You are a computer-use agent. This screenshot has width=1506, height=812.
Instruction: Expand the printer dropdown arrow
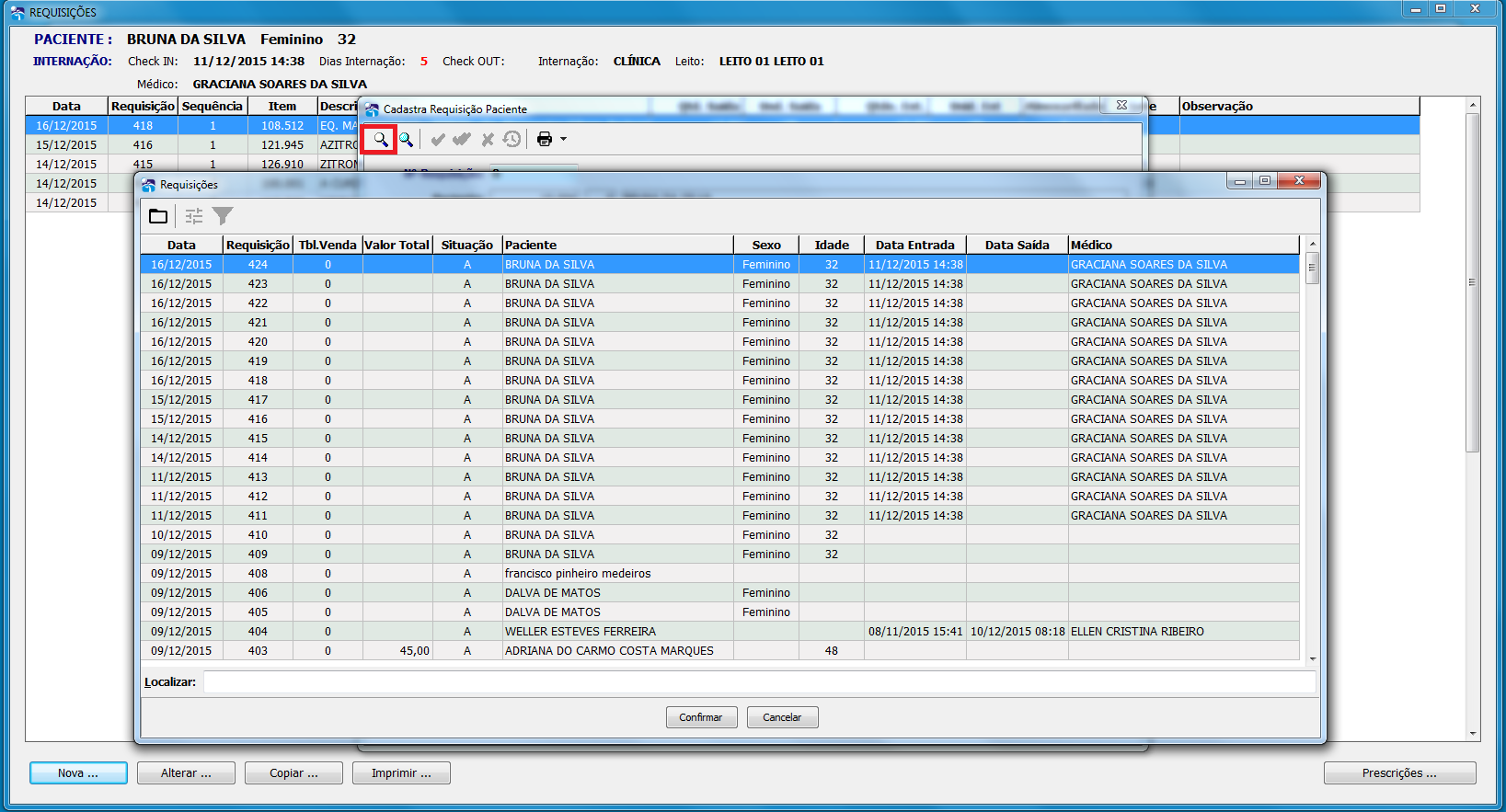(x=563, y=140)
